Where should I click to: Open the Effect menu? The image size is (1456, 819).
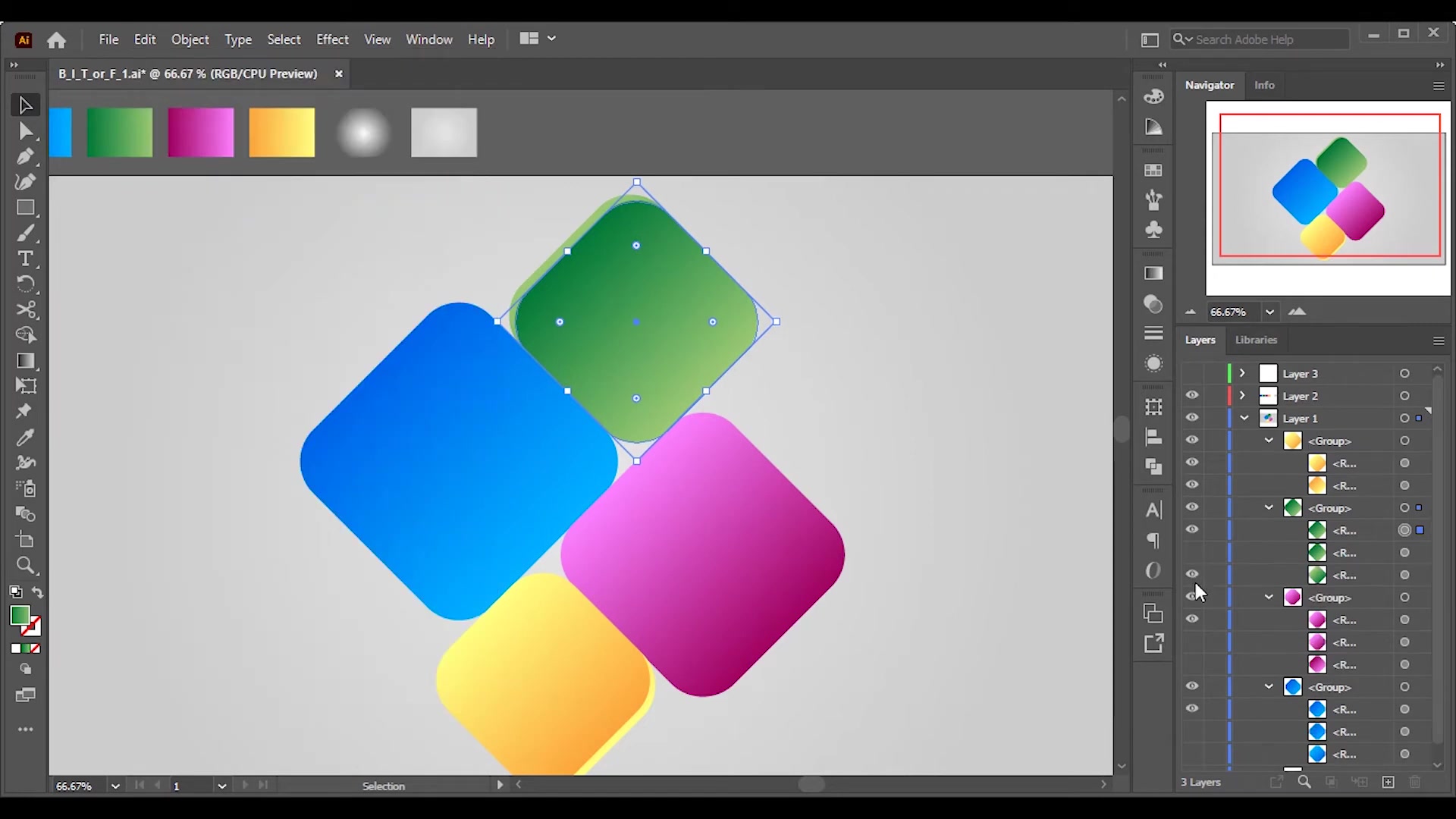tap(332, 39)
